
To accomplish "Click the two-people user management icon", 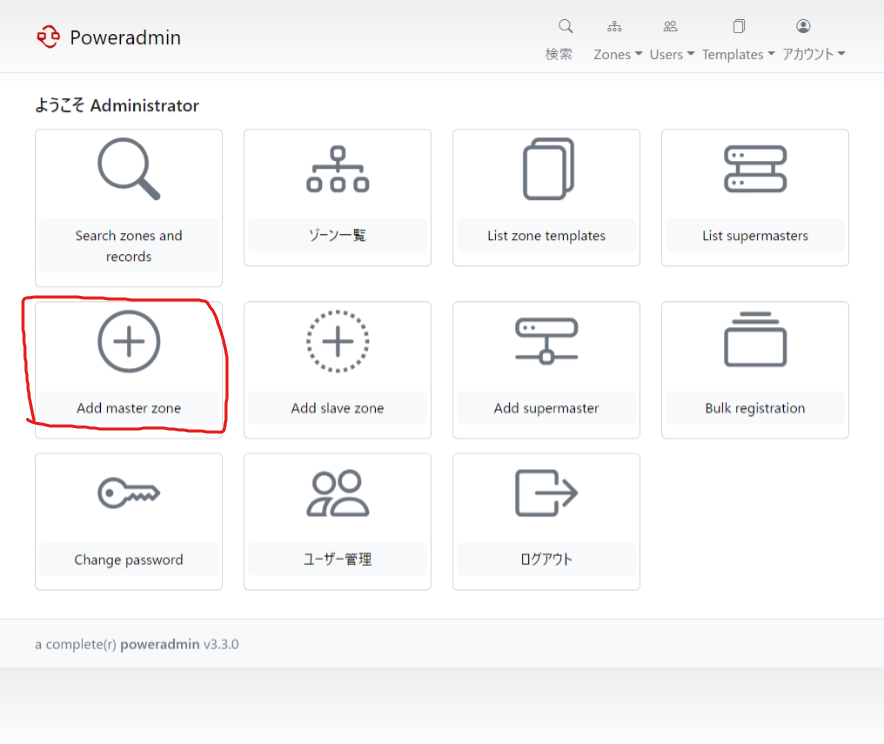I will click(x=338, y=493).
